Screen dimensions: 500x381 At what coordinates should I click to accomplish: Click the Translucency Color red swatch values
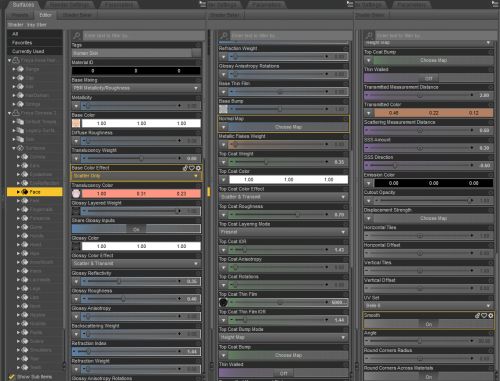[141, 194]
